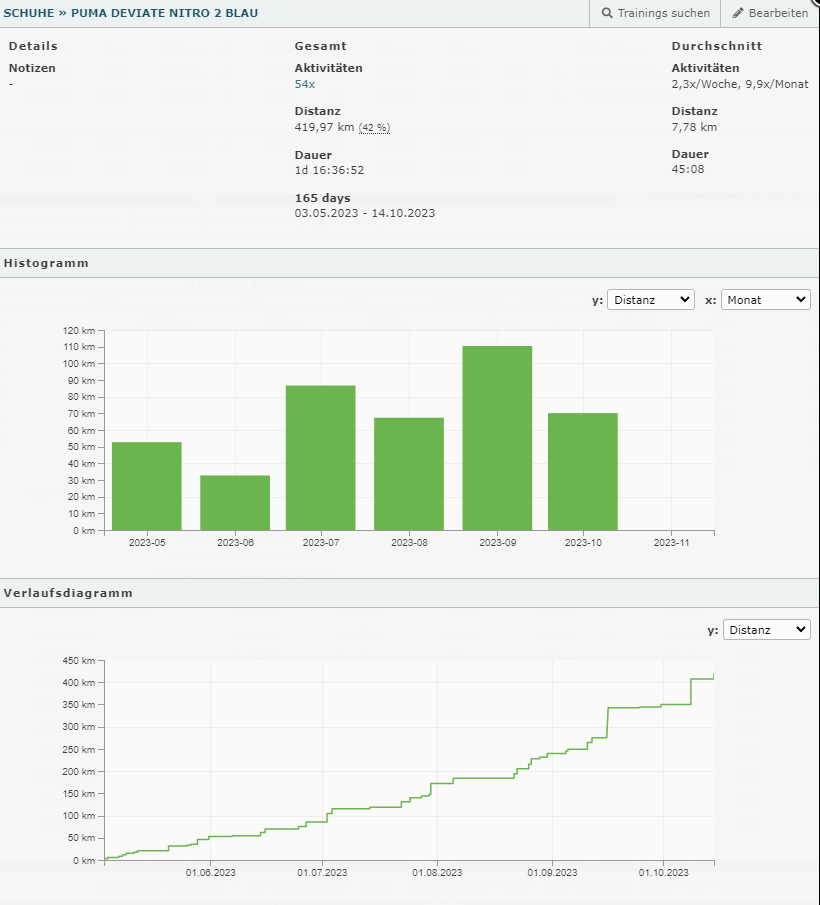Click the pencil icon beside Bearbeiten
Screen dimensions: 820x905
(x=739, y=13)
